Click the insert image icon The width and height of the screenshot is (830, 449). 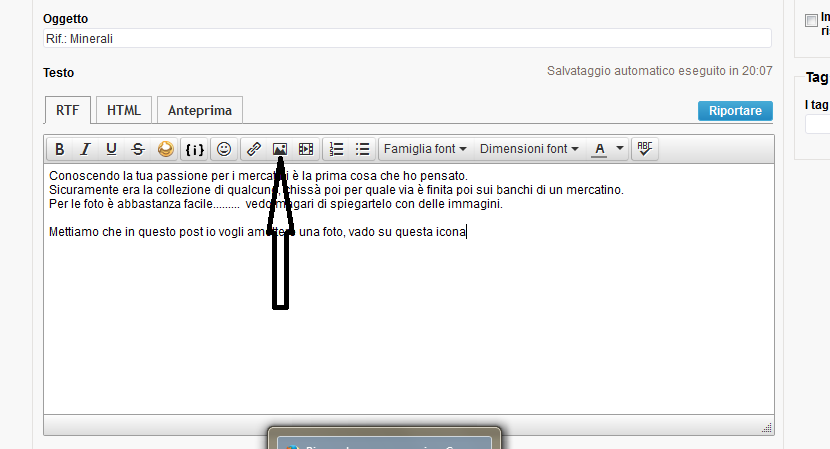(x=280, y=149)
